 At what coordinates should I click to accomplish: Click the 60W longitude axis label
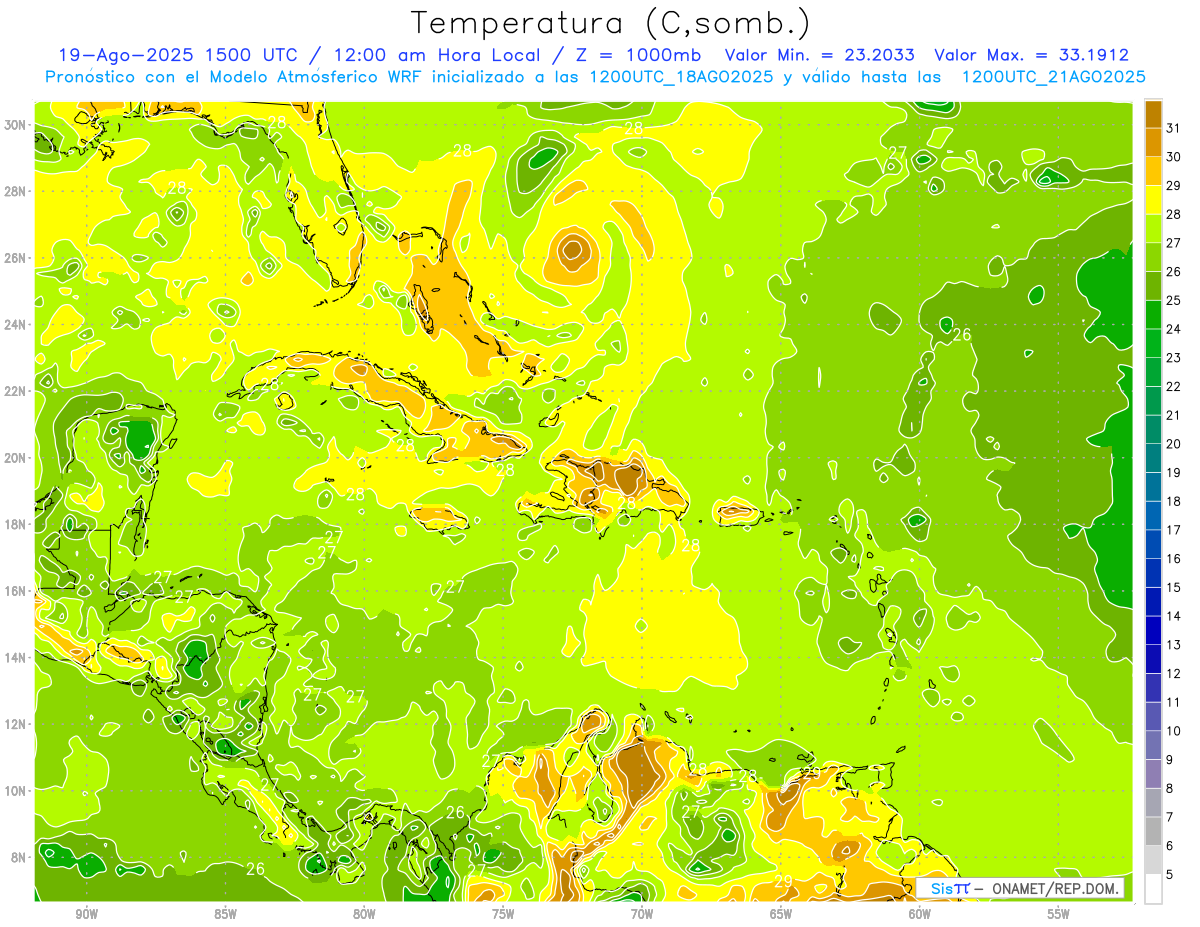click(920, 914)
